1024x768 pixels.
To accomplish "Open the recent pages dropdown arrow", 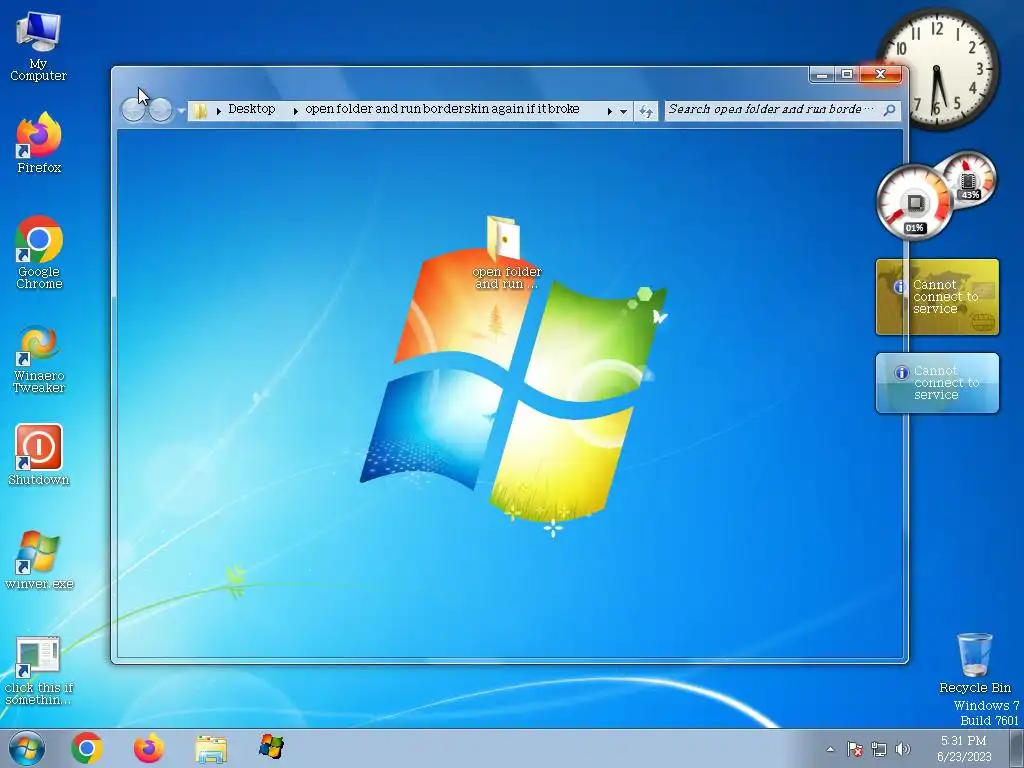I will pos(181,110).
